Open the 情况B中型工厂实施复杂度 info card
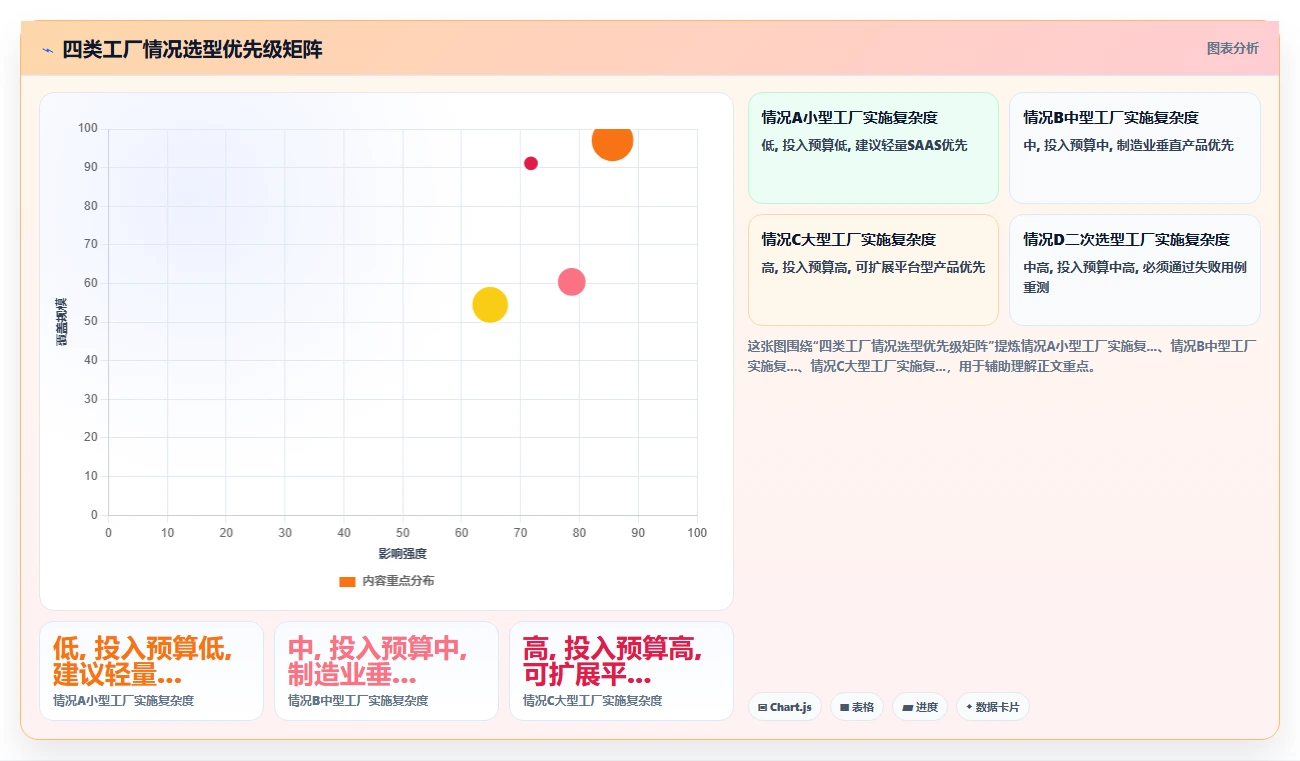This screenshot has width=1300, height=761. [x=1135, y=148]
